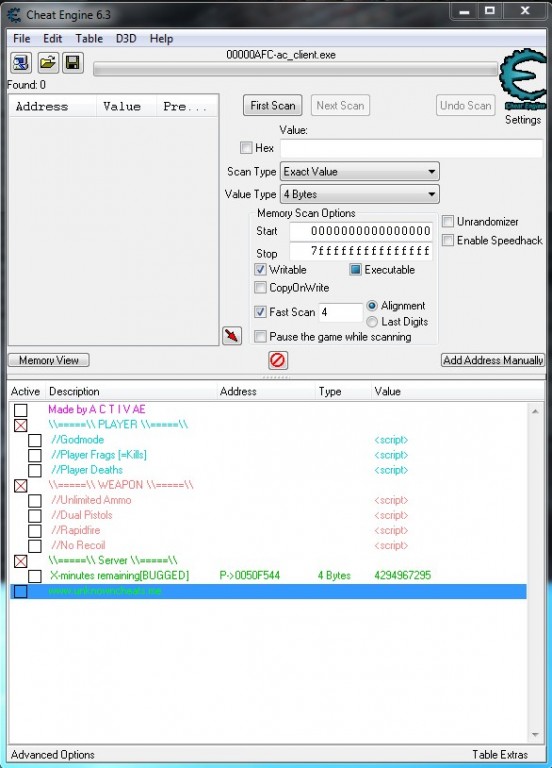The height and width of the screenshot is (768, 552).
Task: Open the Scan Type dropdown
Action: tap(360, 171)
